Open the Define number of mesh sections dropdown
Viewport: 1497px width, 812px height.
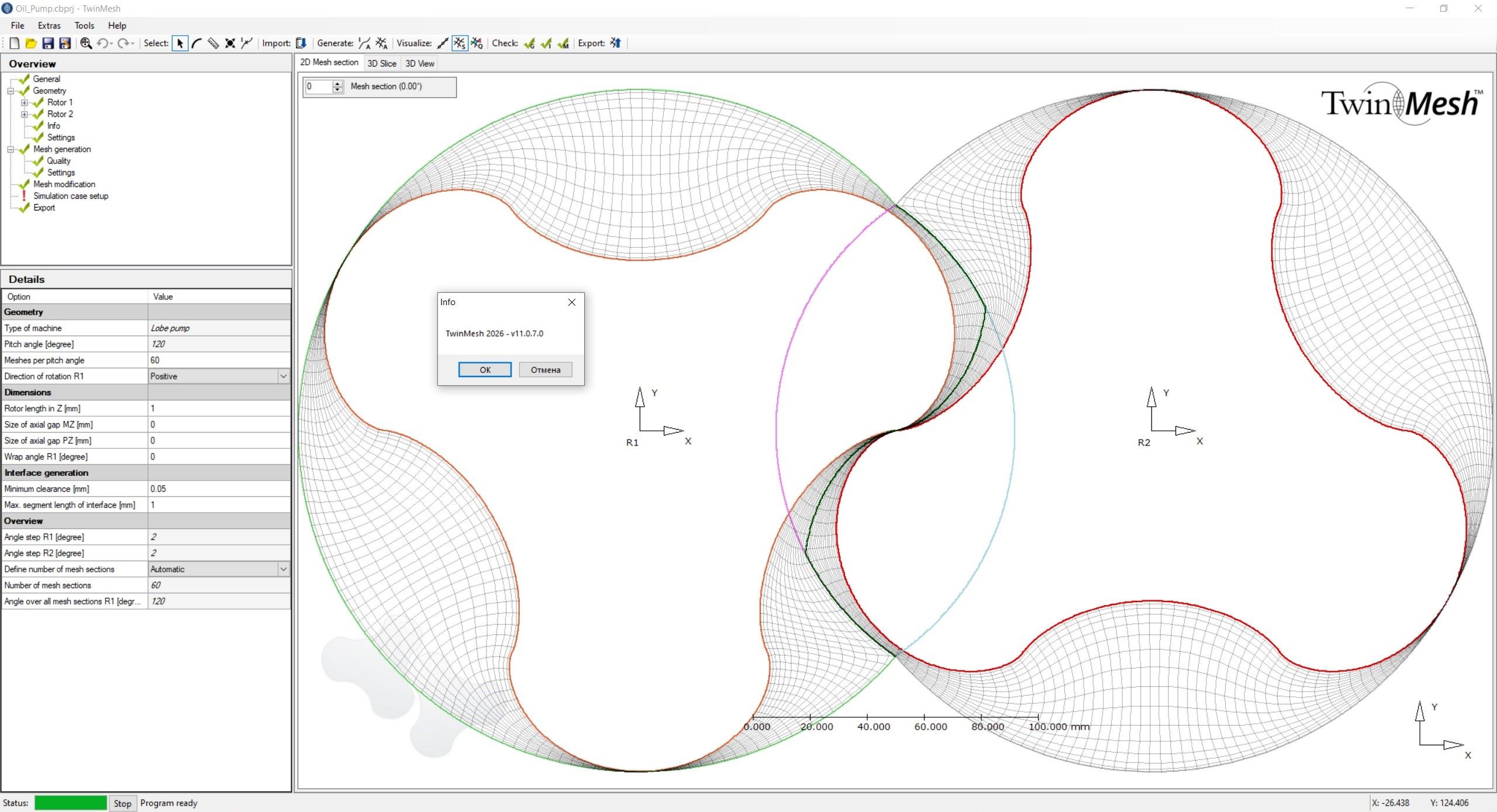tap(284, 569)
